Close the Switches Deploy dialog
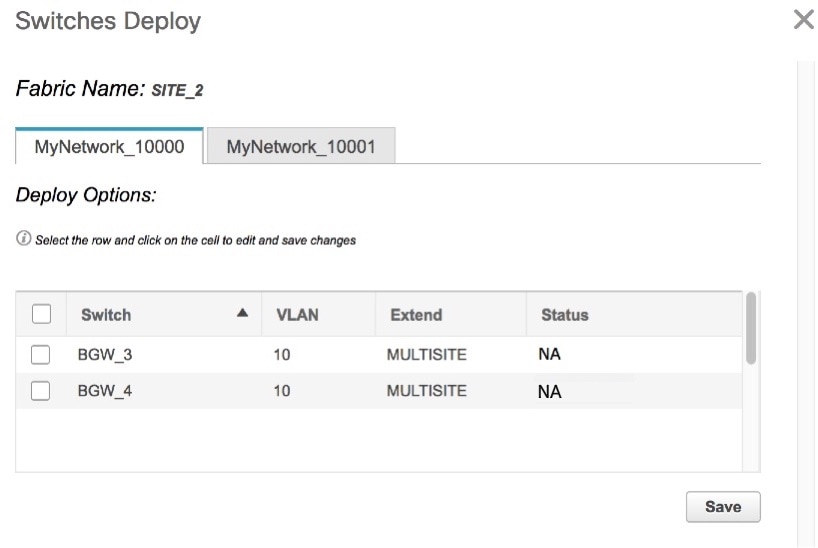 click(803, 19)
